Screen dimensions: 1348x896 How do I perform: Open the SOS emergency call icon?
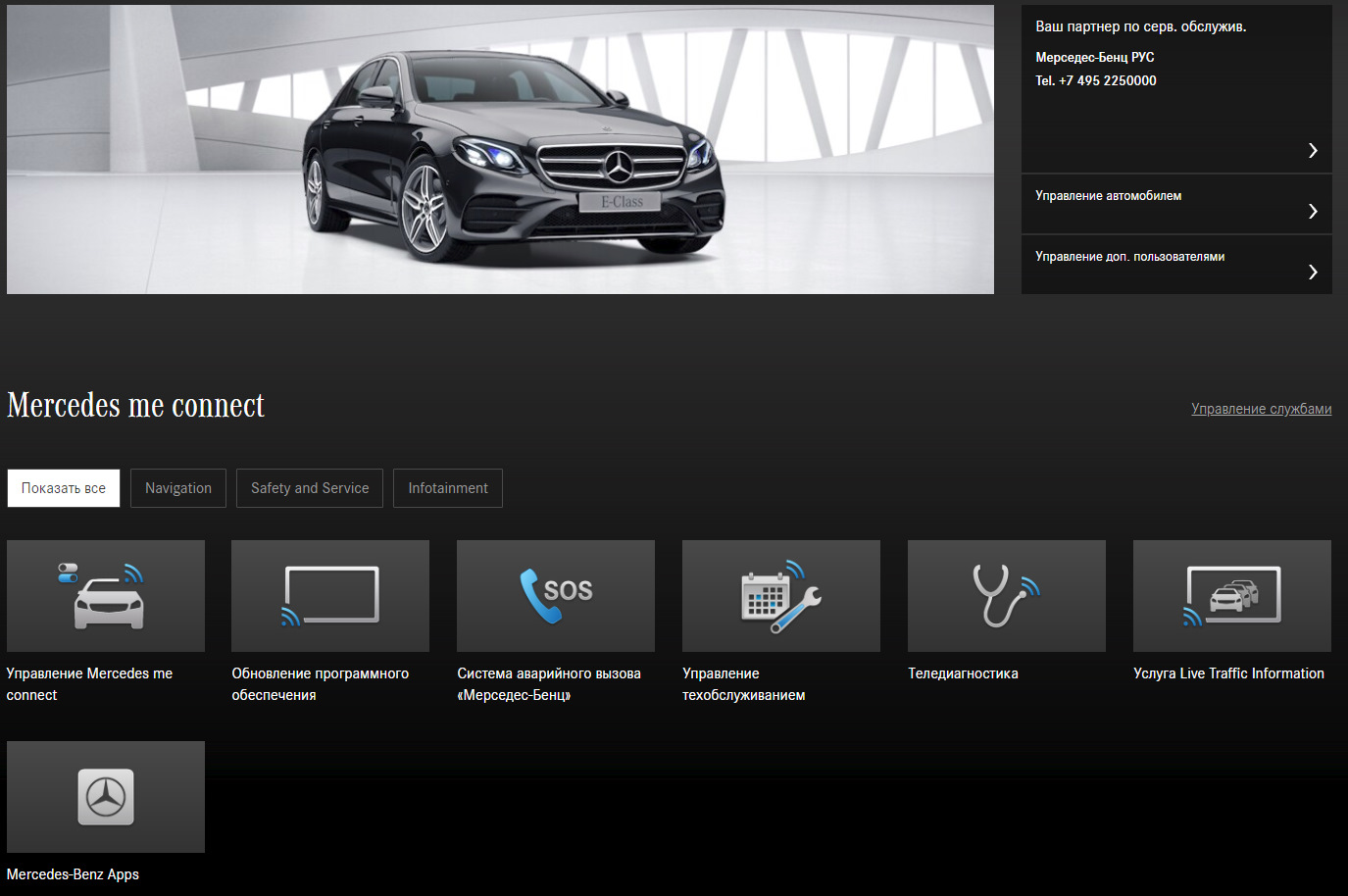click(x=556, y=596)
